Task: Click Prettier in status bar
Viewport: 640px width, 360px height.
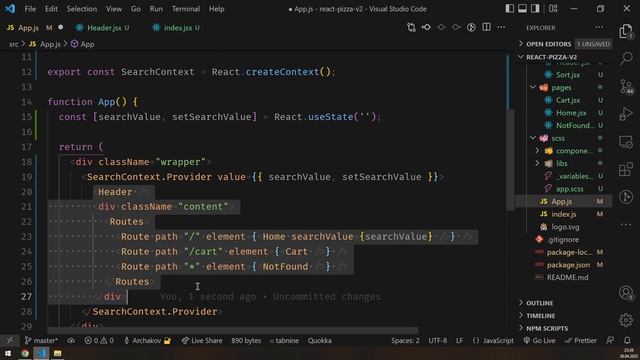Action: (581, 340)
